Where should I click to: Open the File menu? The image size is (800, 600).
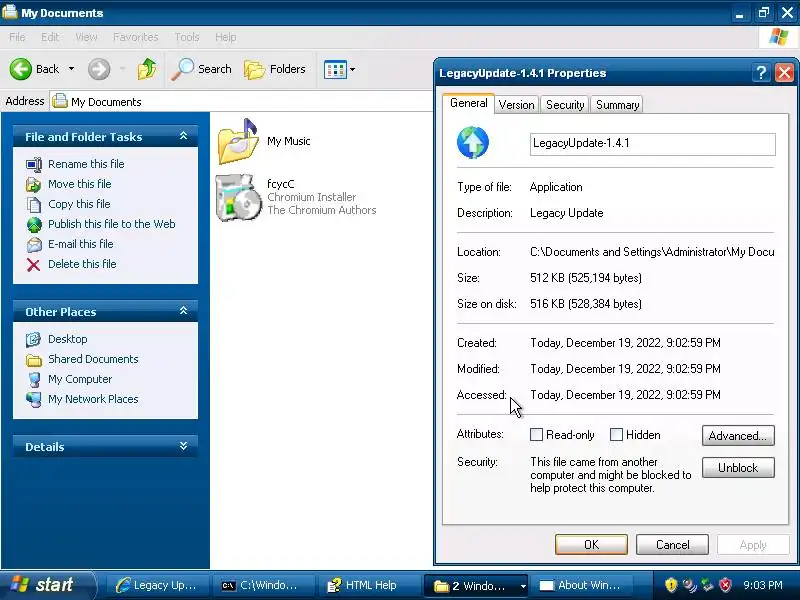coord(17,37)
